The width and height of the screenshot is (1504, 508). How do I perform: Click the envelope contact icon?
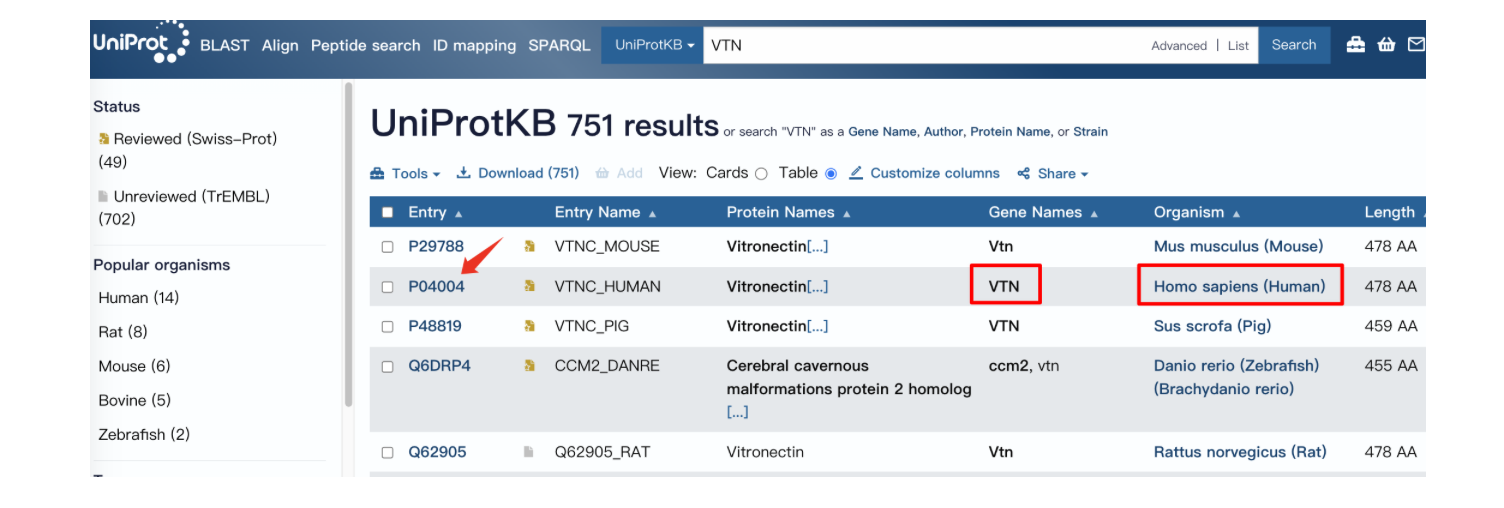click(x=1416, y=45)
